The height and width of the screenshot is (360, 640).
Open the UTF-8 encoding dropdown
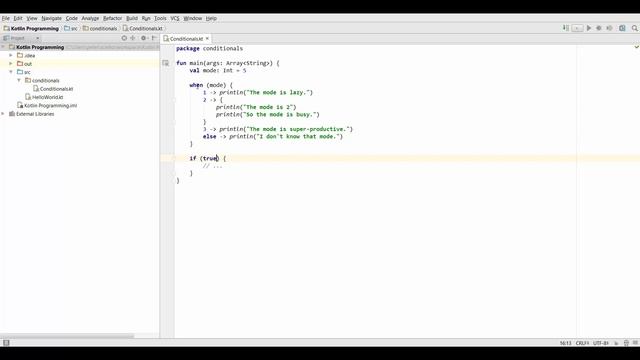[x=601, y=343]
